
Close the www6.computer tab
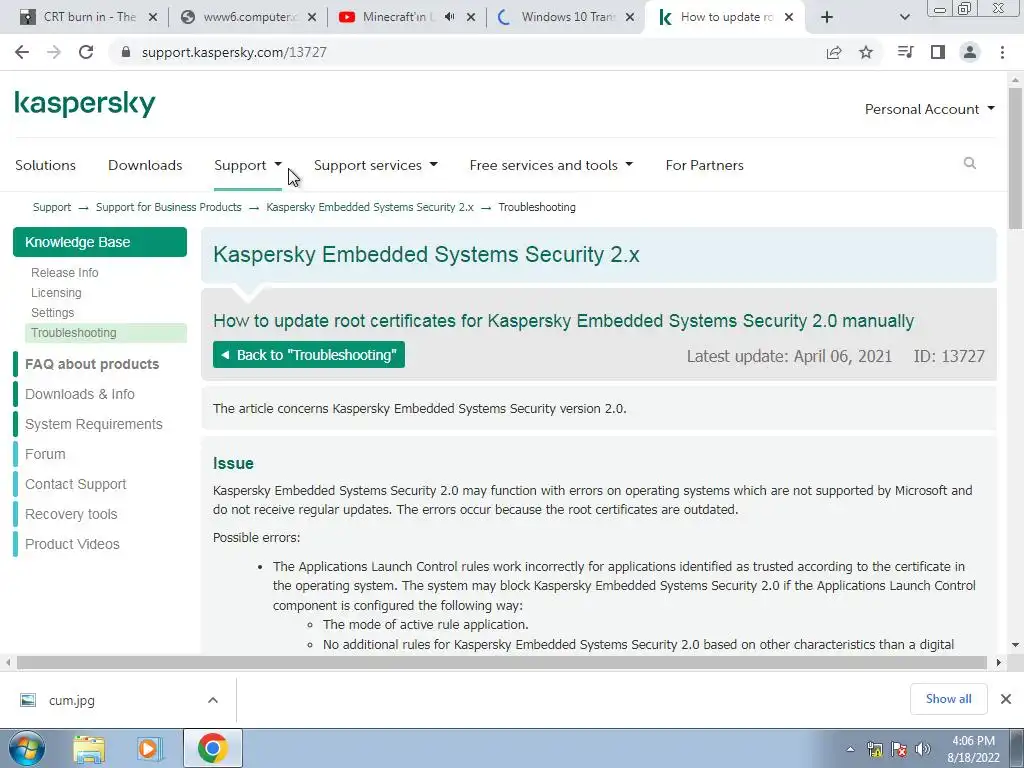click(x=312, y=18)
